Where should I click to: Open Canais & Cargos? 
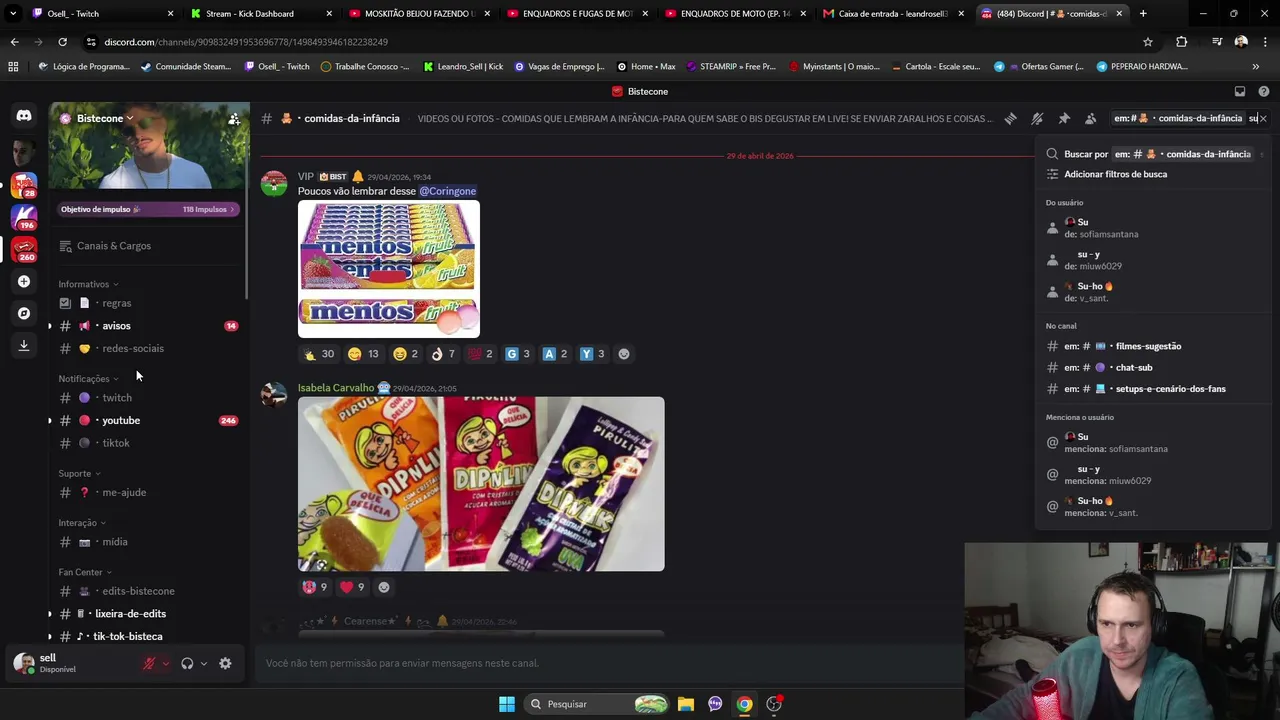point(146,246)
